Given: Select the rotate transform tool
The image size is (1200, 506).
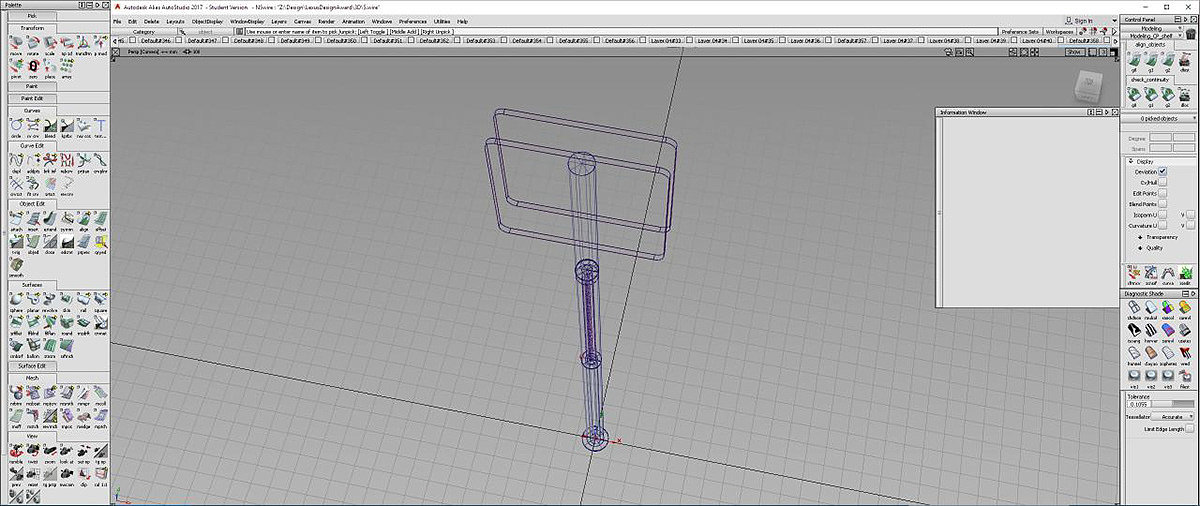Looking at the screenshot, I should click(x=34, y=44).
